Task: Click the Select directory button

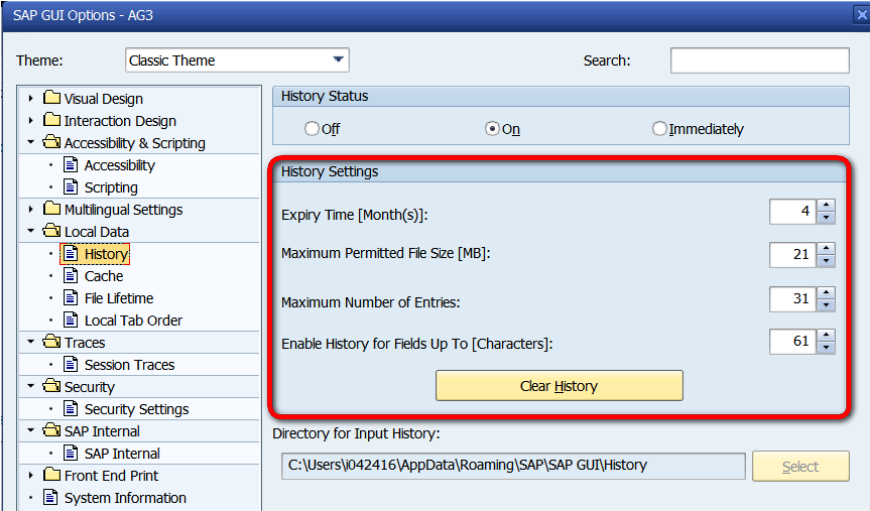Action: [801, 466]
